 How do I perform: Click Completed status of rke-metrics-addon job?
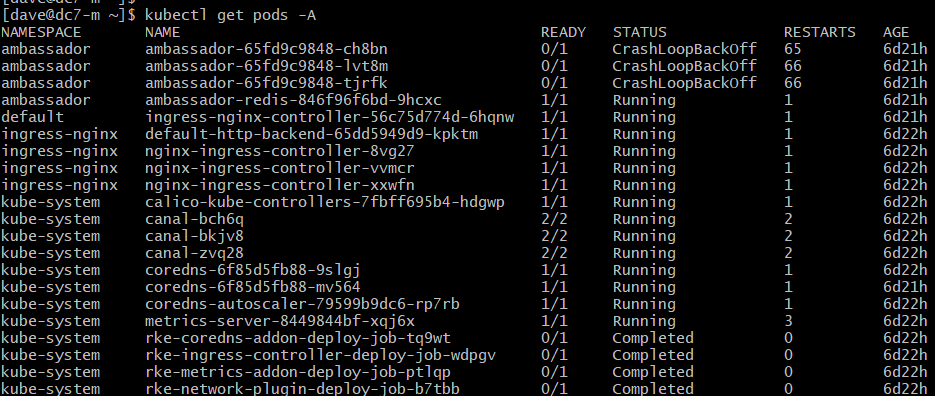653,372
